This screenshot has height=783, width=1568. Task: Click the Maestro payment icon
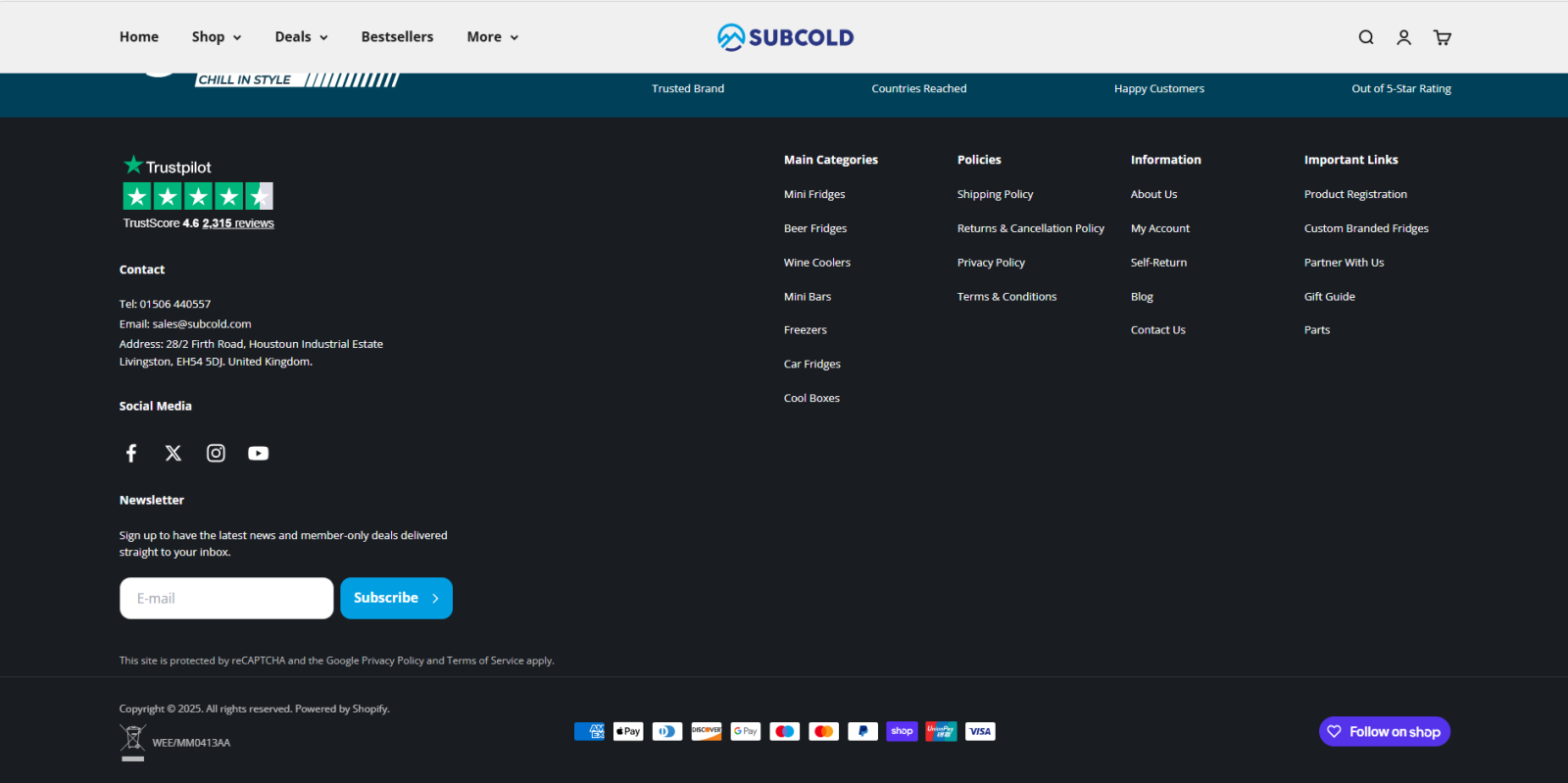(x=785, y=731)
